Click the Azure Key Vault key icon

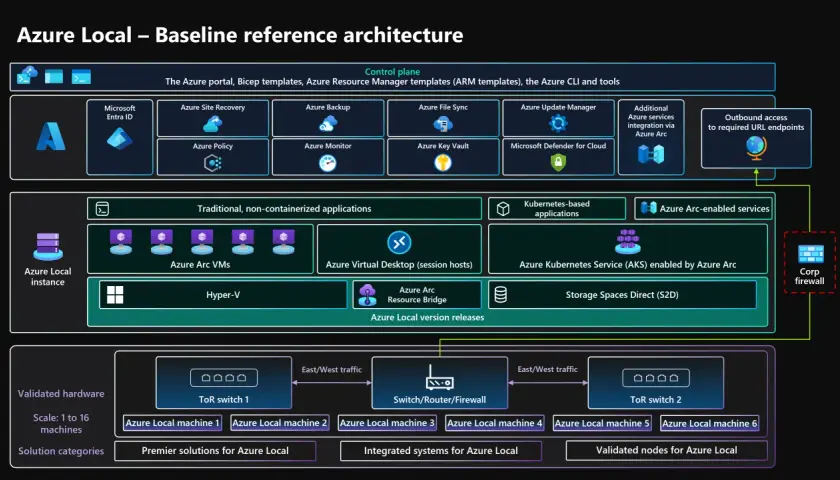point(443,163)
